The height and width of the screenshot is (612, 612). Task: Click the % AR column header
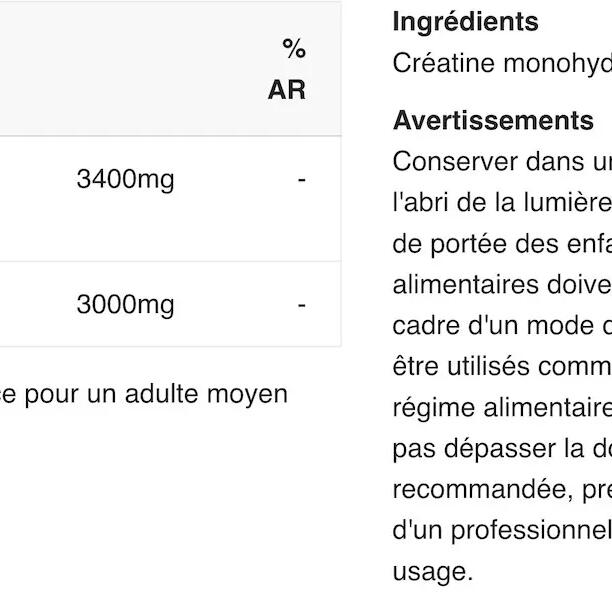287,69
